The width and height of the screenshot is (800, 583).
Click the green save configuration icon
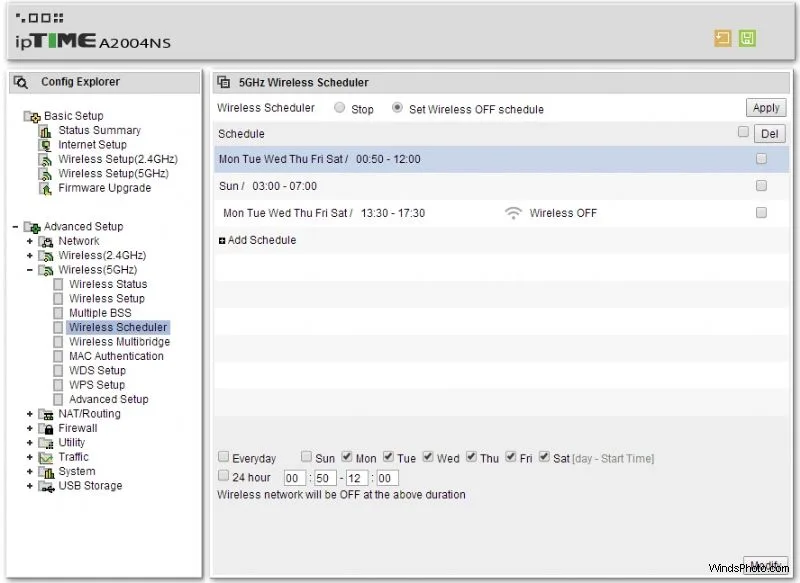click(747, 38)
